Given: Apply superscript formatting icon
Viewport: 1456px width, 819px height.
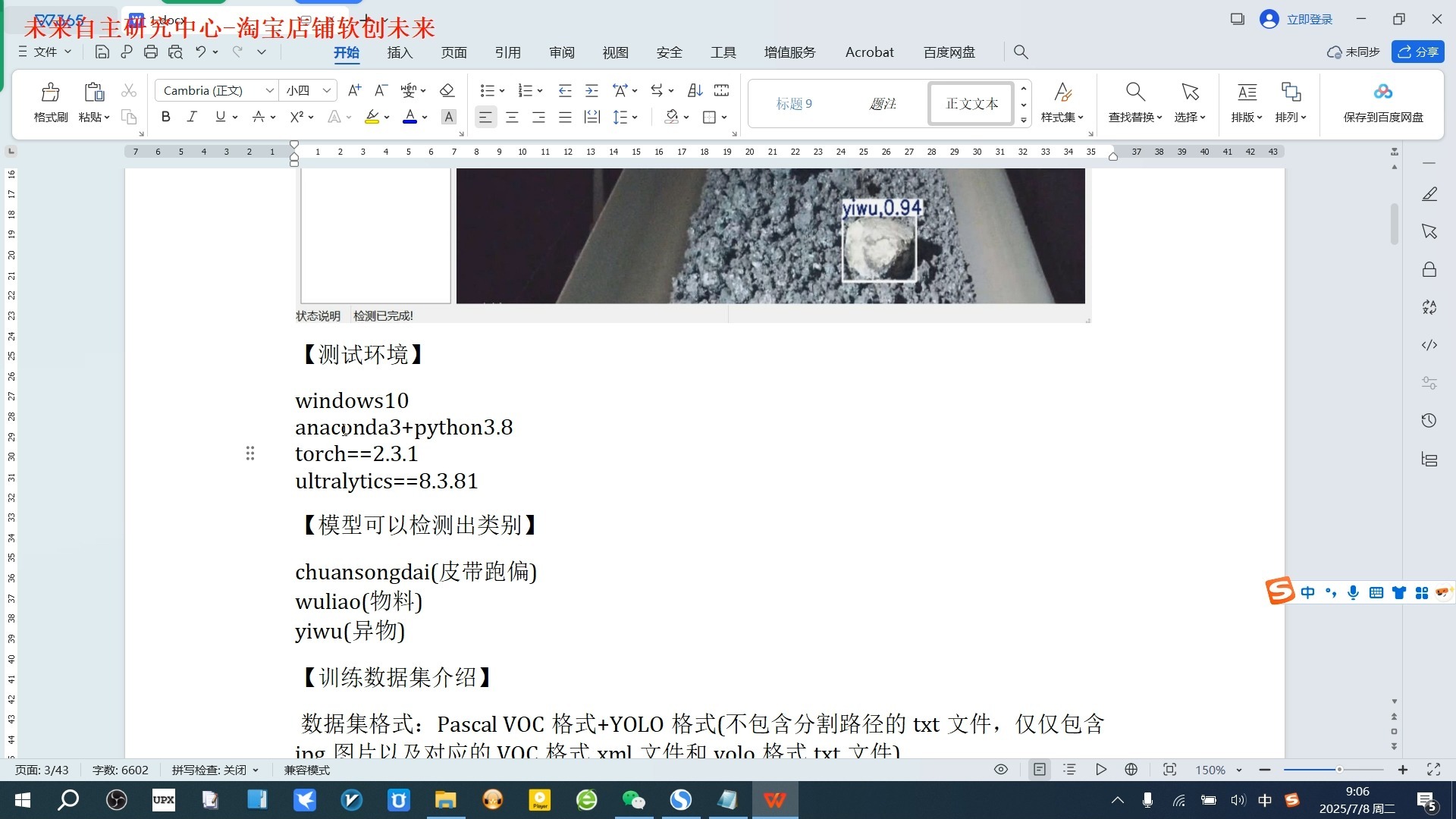Looking at the screenshot, I should (x=297, y=117).
